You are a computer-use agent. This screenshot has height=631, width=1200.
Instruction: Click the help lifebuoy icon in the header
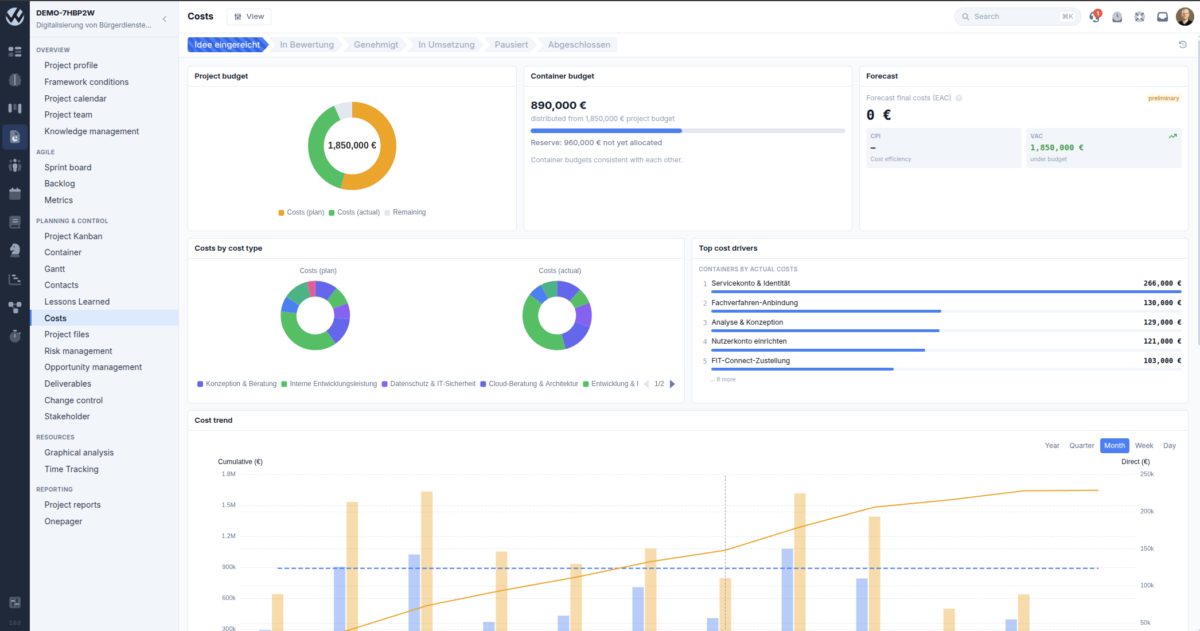tap(1140, 16)
